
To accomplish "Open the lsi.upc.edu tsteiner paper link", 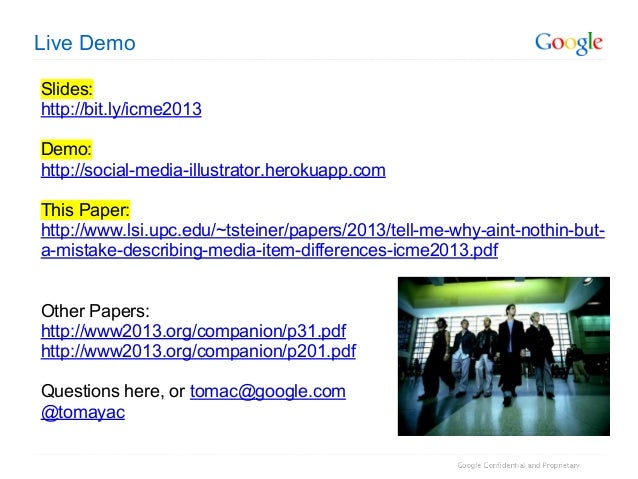I will tap(323, 240).
